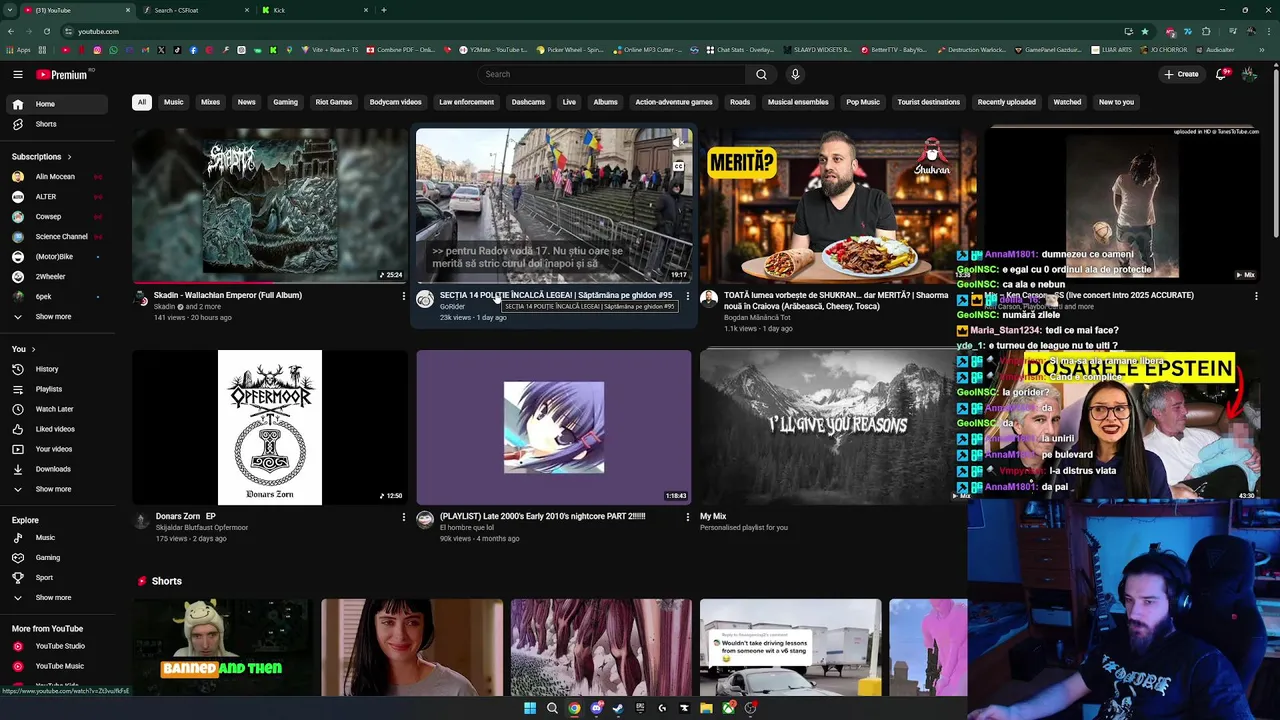This screenshot has width=1280, height=720.
Task: Open the Oppermoor Donars Zorn thumbnail
Action: (x=270, y=427)
